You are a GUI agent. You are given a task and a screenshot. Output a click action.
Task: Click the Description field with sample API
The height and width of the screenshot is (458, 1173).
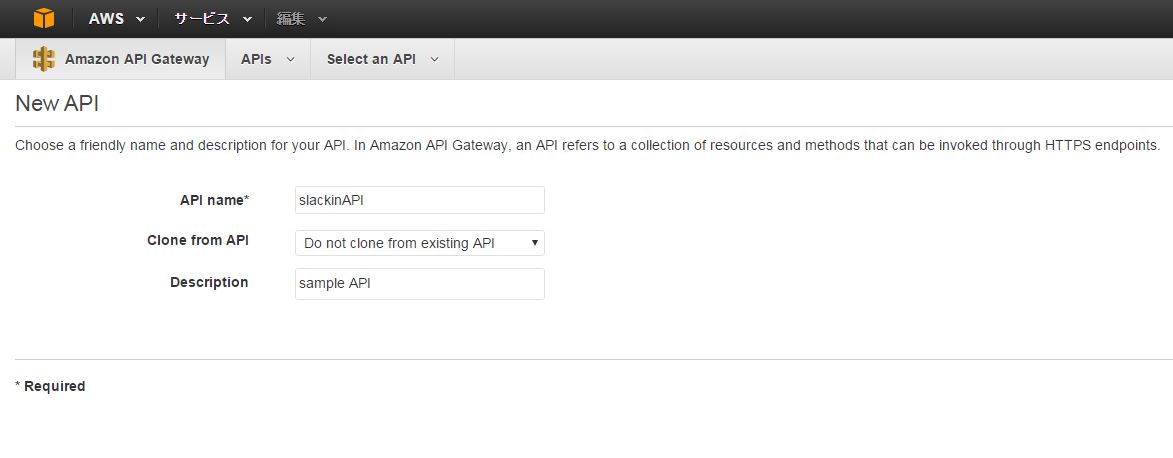pyautogui.click(x=419, y=284)
